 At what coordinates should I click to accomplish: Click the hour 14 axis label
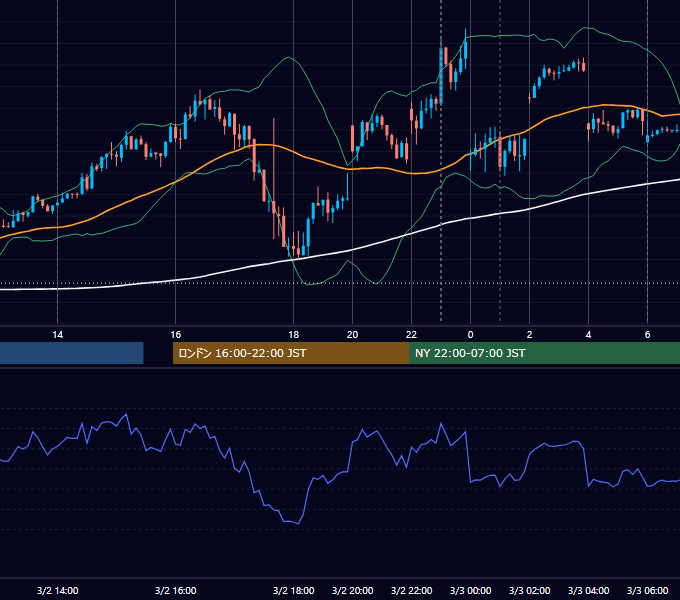[58, 335]
